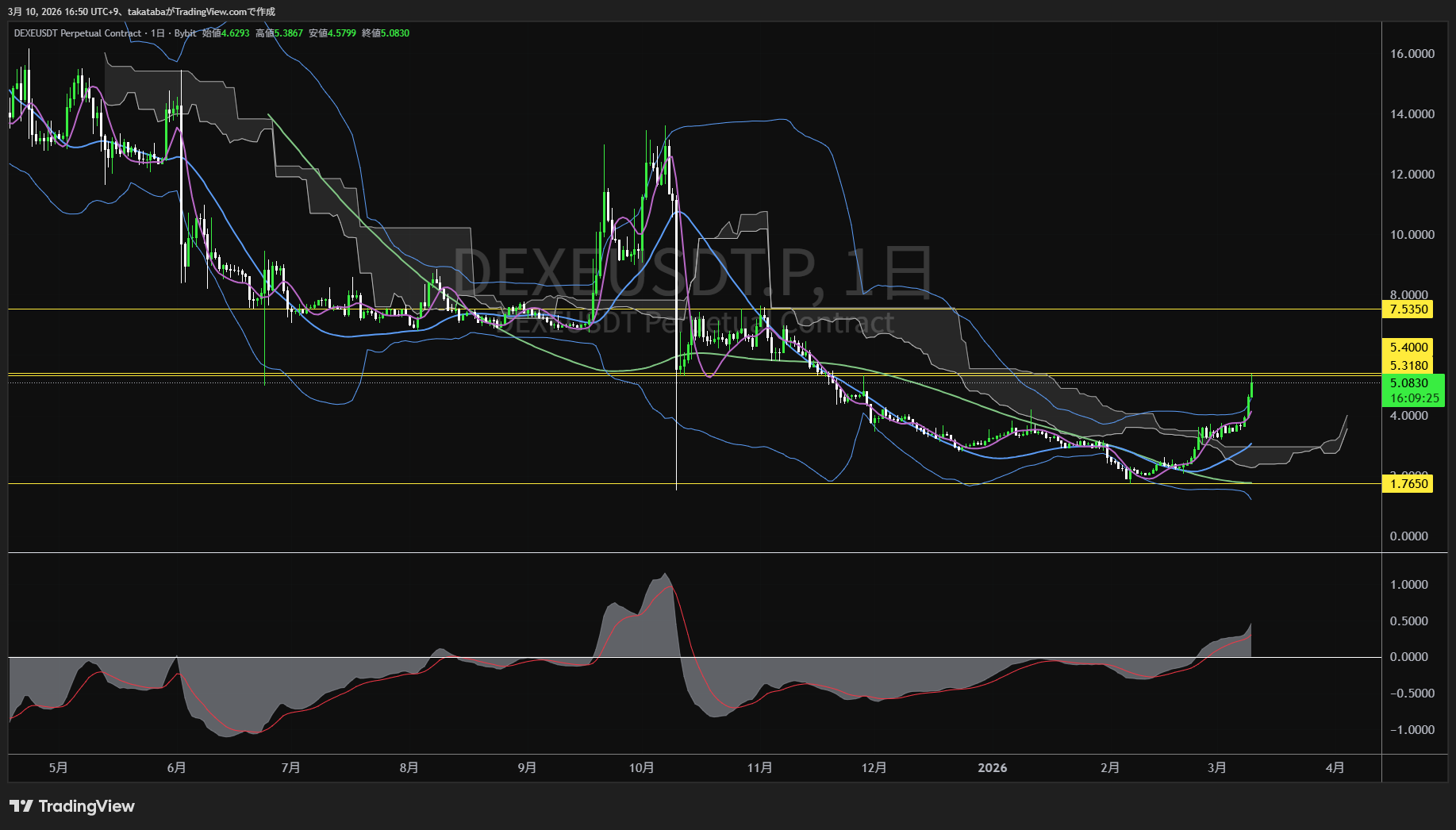Click the 10月 label on time axis
This screenshot has height=830, width=1456.
pos(641,767)
